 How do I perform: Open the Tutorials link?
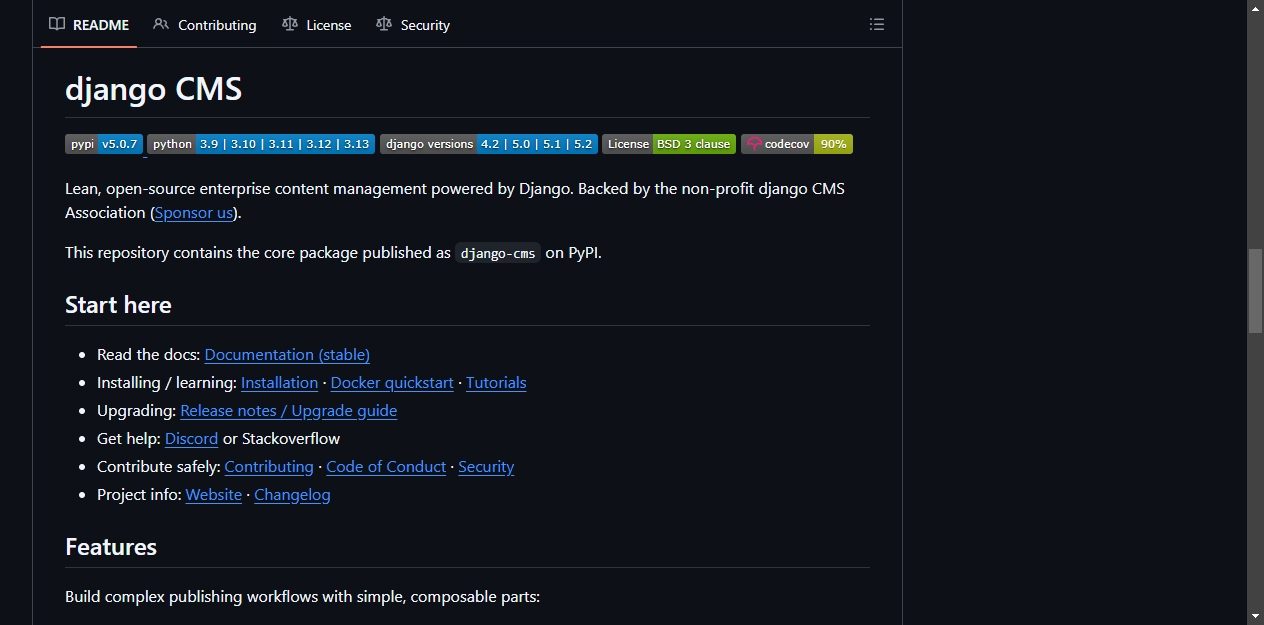coord(496,383)
